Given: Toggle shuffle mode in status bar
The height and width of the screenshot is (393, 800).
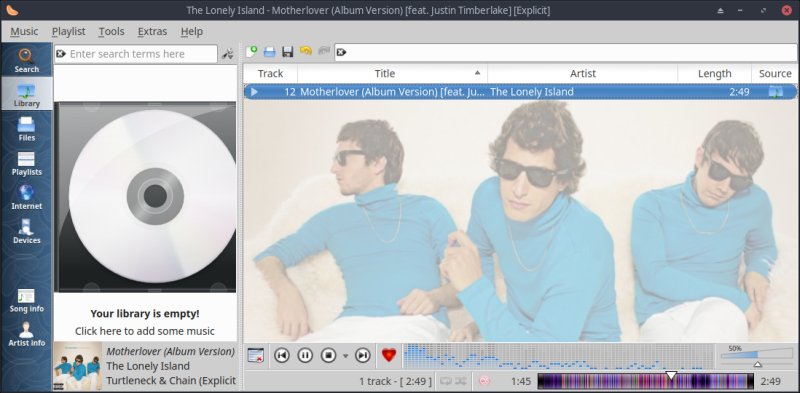Looking at the screenshot, I should click(461, 381).
